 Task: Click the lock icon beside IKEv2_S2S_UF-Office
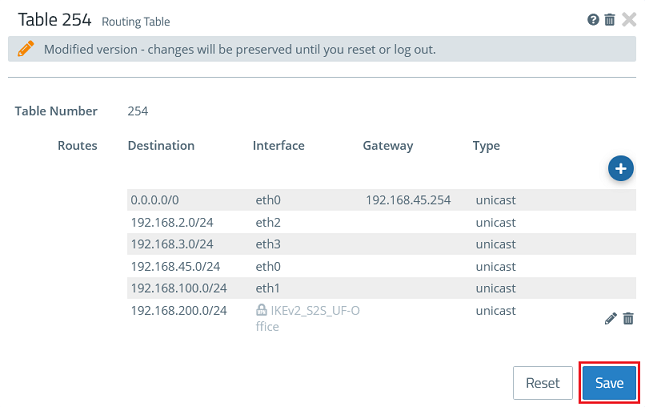point(261,311)
